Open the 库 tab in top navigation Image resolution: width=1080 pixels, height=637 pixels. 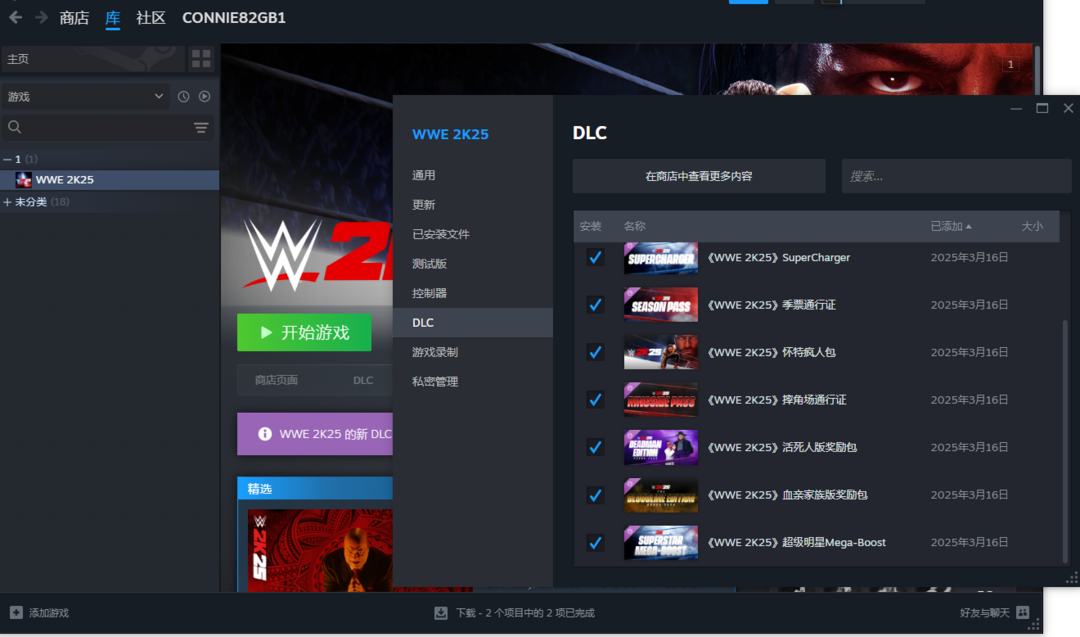click(112, 18)
